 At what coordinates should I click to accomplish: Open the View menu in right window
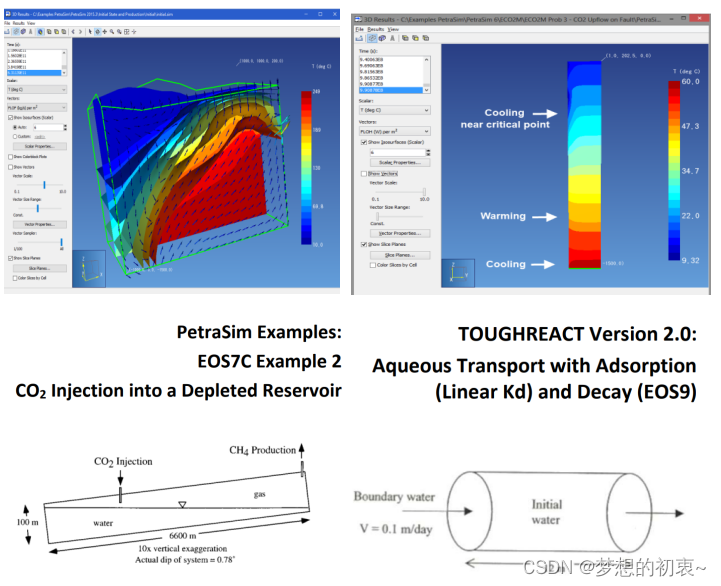[x=393, y=29]
